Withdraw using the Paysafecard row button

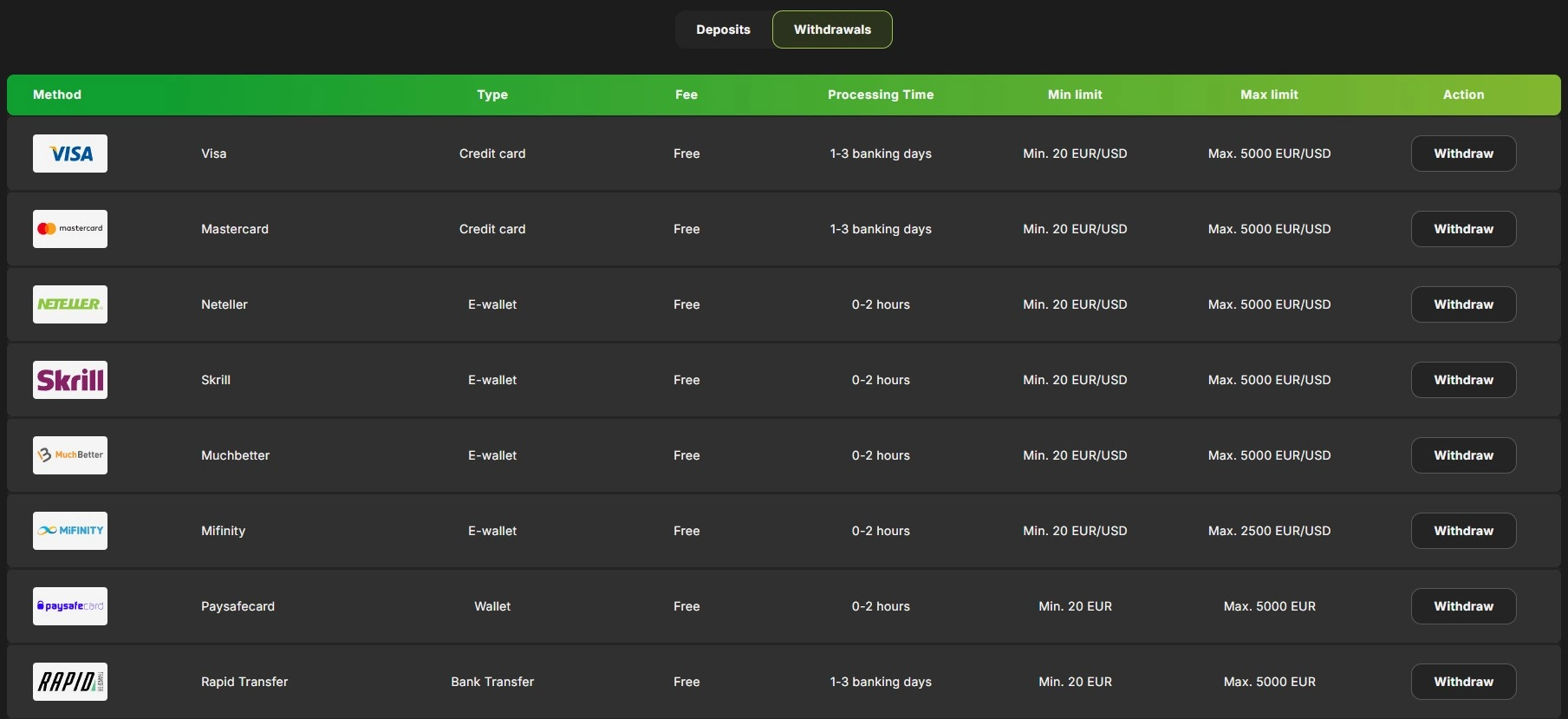click(x=1463, y=606)
